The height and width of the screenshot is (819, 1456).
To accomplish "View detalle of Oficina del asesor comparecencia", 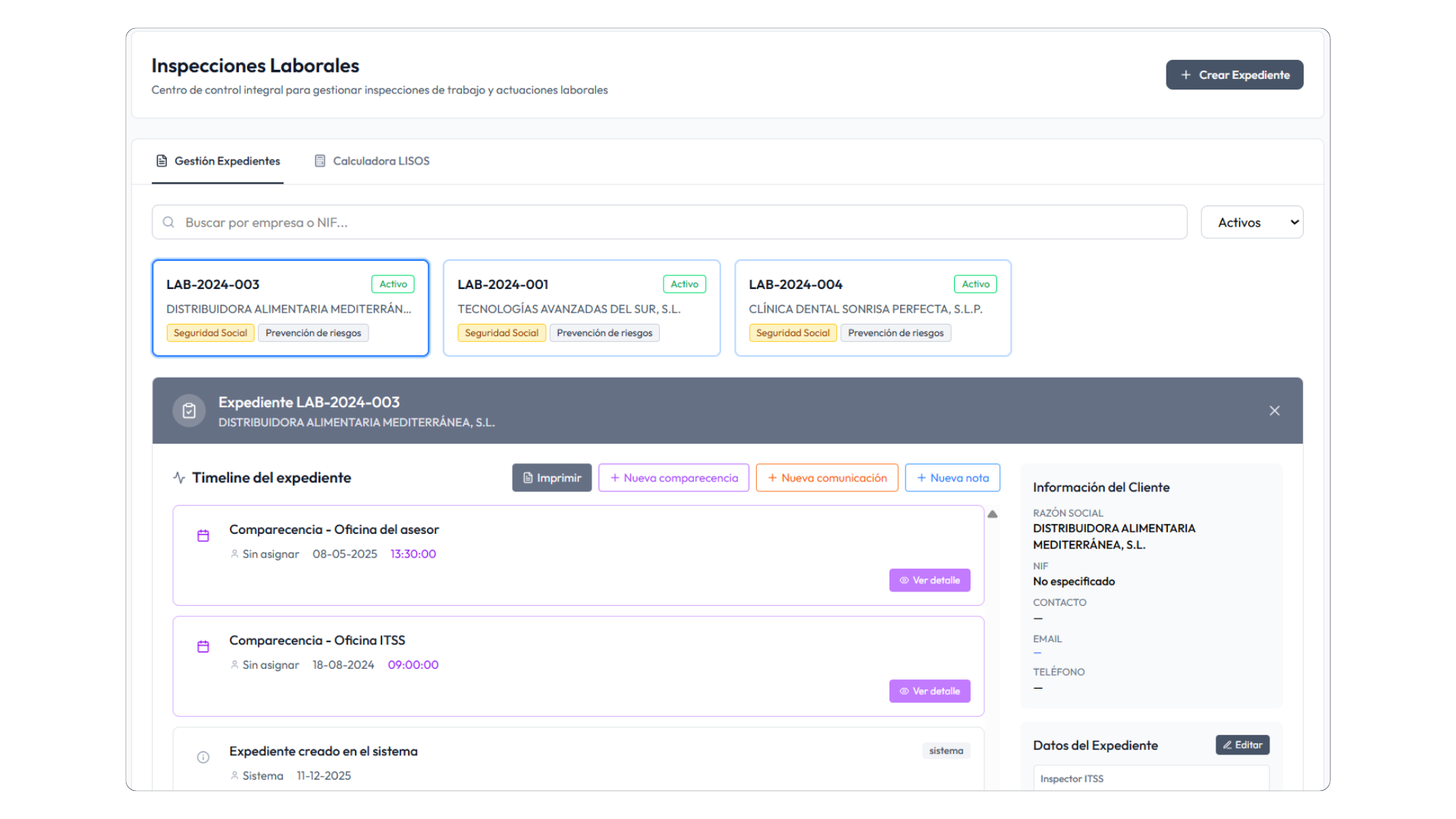I will click(x=929, y=580).
